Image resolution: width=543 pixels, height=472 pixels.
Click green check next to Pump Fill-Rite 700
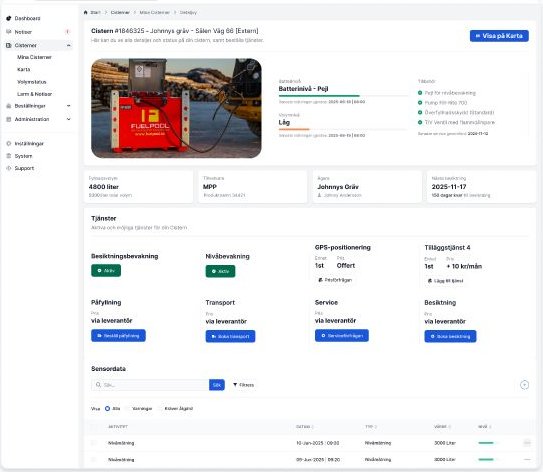pos(420,103)
